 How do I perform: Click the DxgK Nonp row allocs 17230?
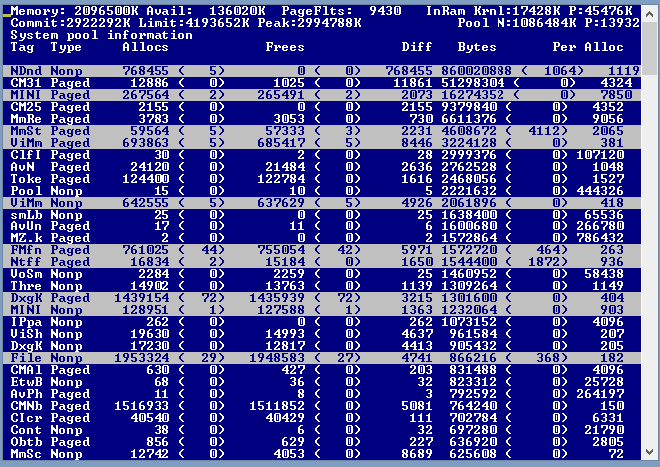coord(149,346)
